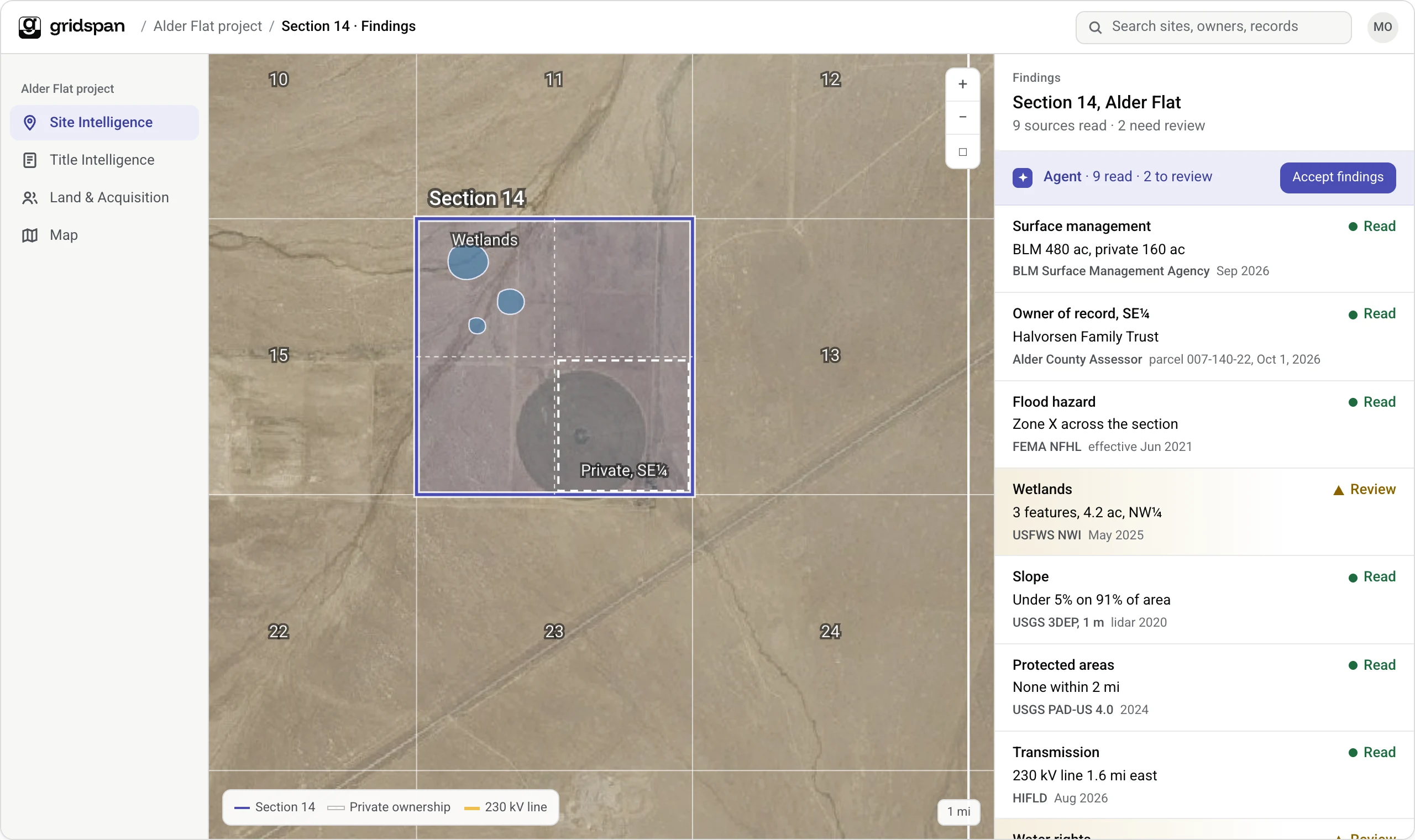Click the Section 14 map label
The image size is (1415, 840).
coord(476,198)
